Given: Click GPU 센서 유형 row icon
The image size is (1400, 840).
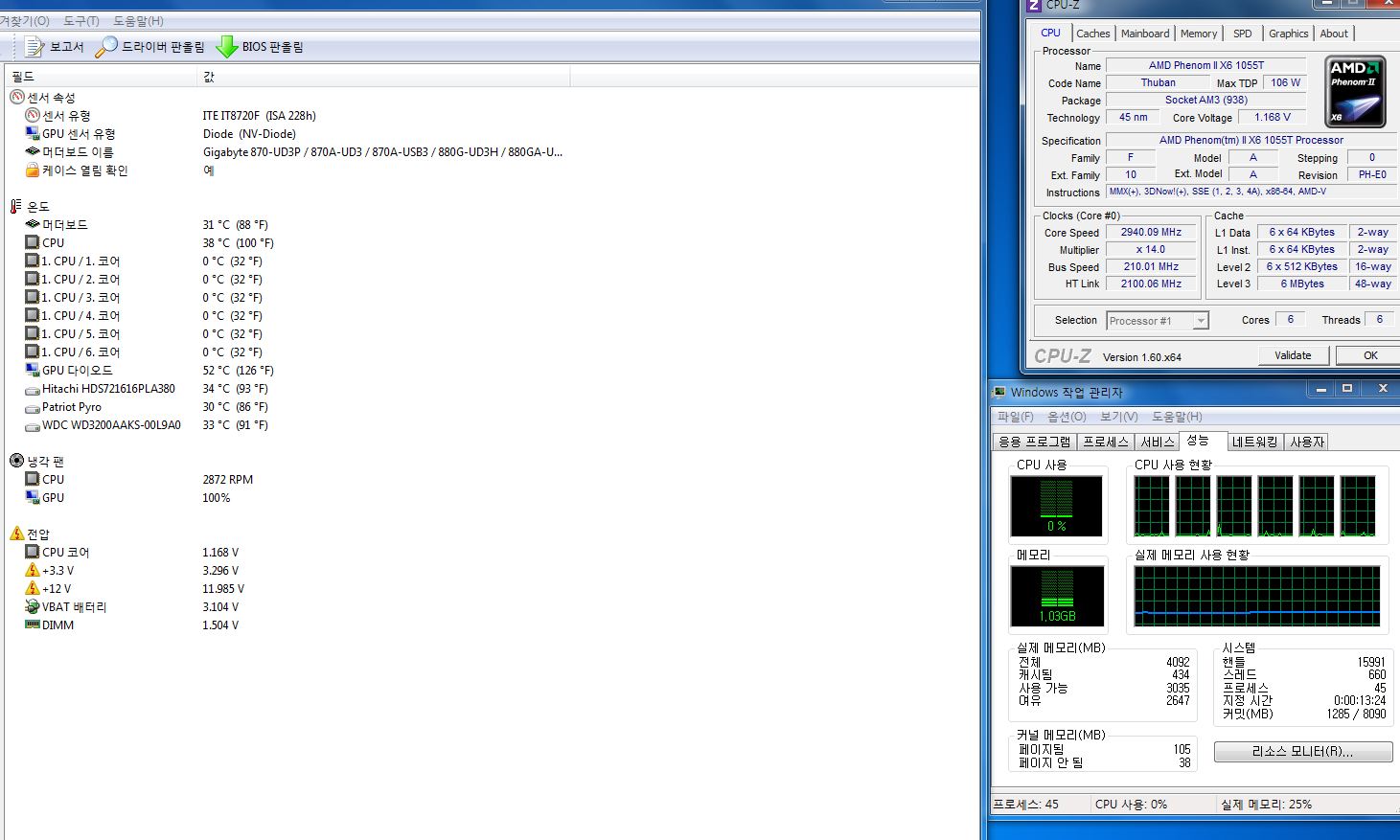Looking at the screenshot, I should tap(33, 134).
